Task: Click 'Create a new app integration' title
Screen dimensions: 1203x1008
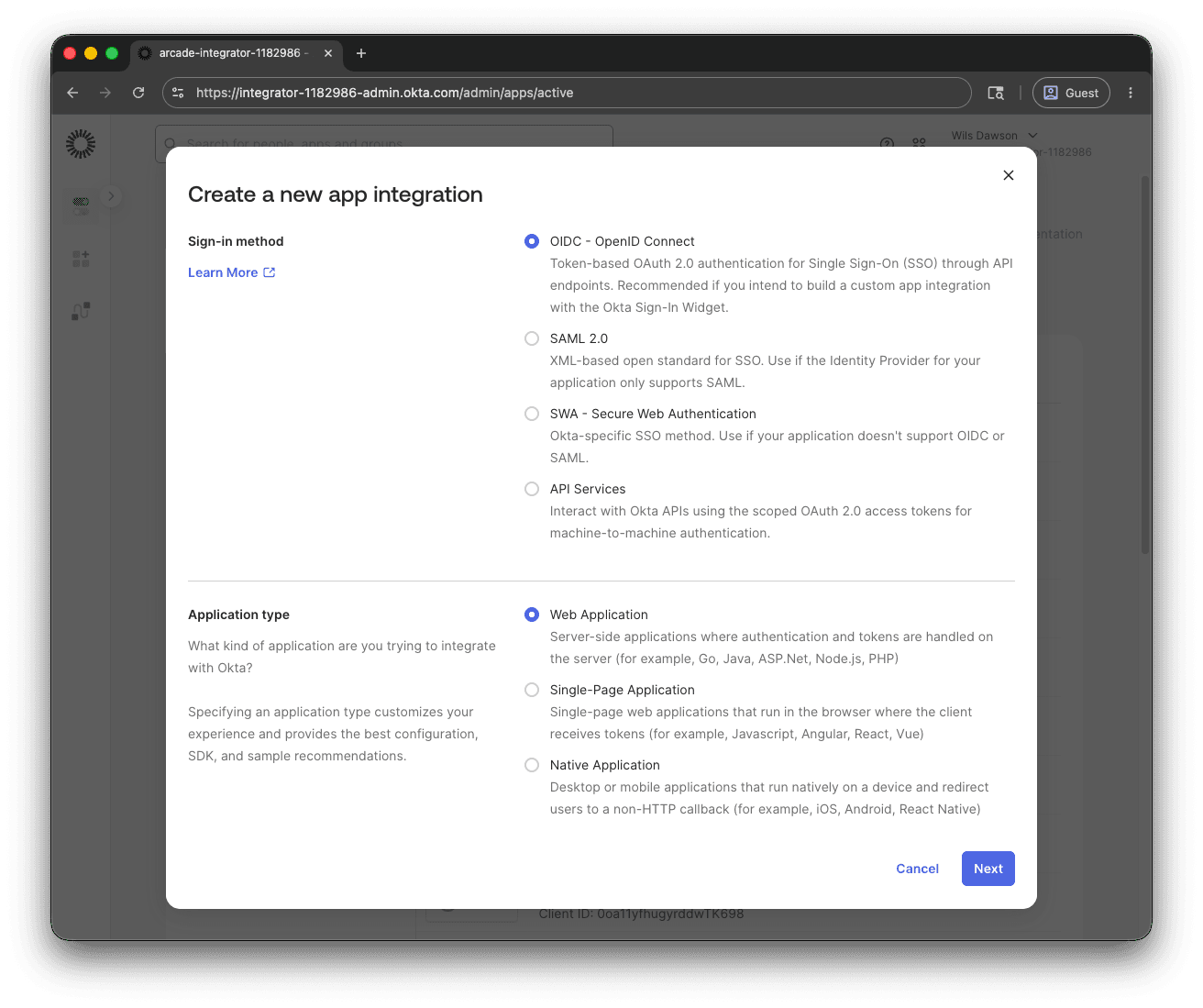Action: pyautogui.click(x=336, y=194)
